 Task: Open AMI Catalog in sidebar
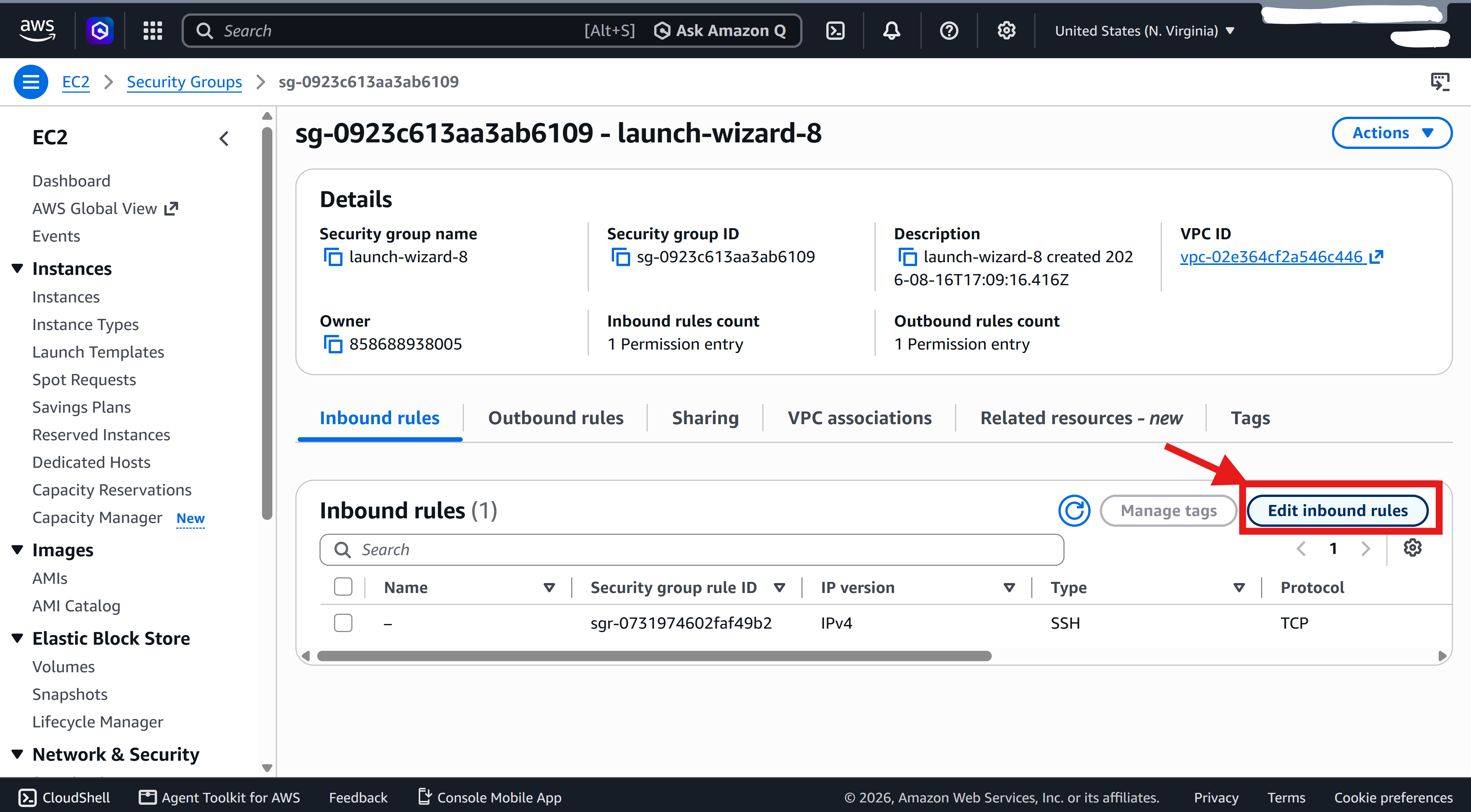pos(77,606)
